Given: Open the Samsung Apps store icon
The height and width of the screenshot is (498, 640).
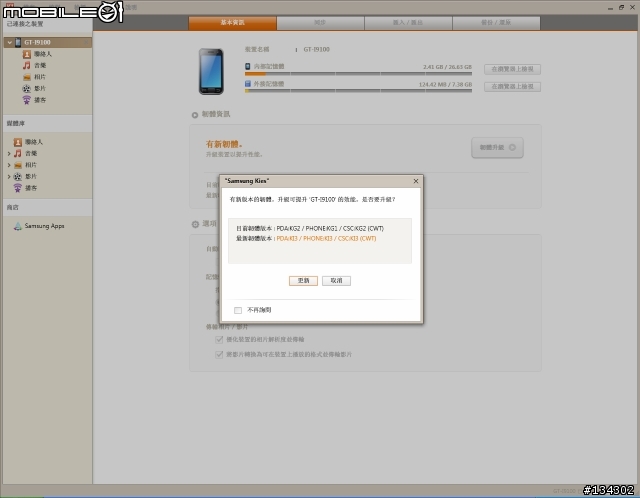Looking at the screenshot, I should coord(18,226).
